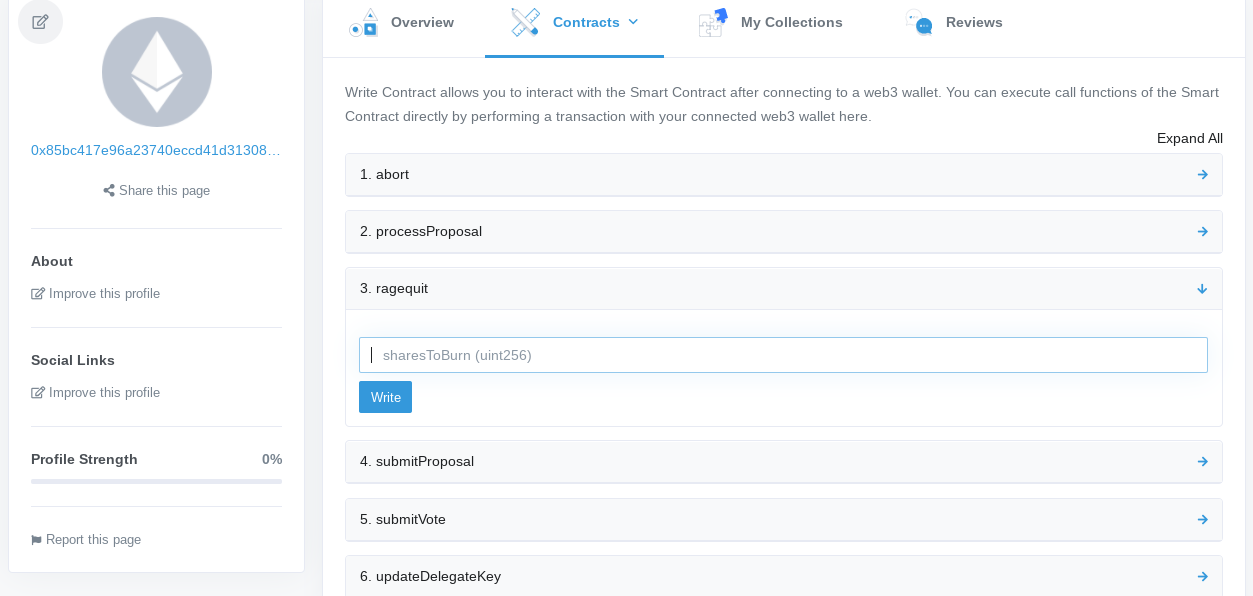Focus the sharesToBurn input field
The image size is (1253, 596).
pos(783,355)
